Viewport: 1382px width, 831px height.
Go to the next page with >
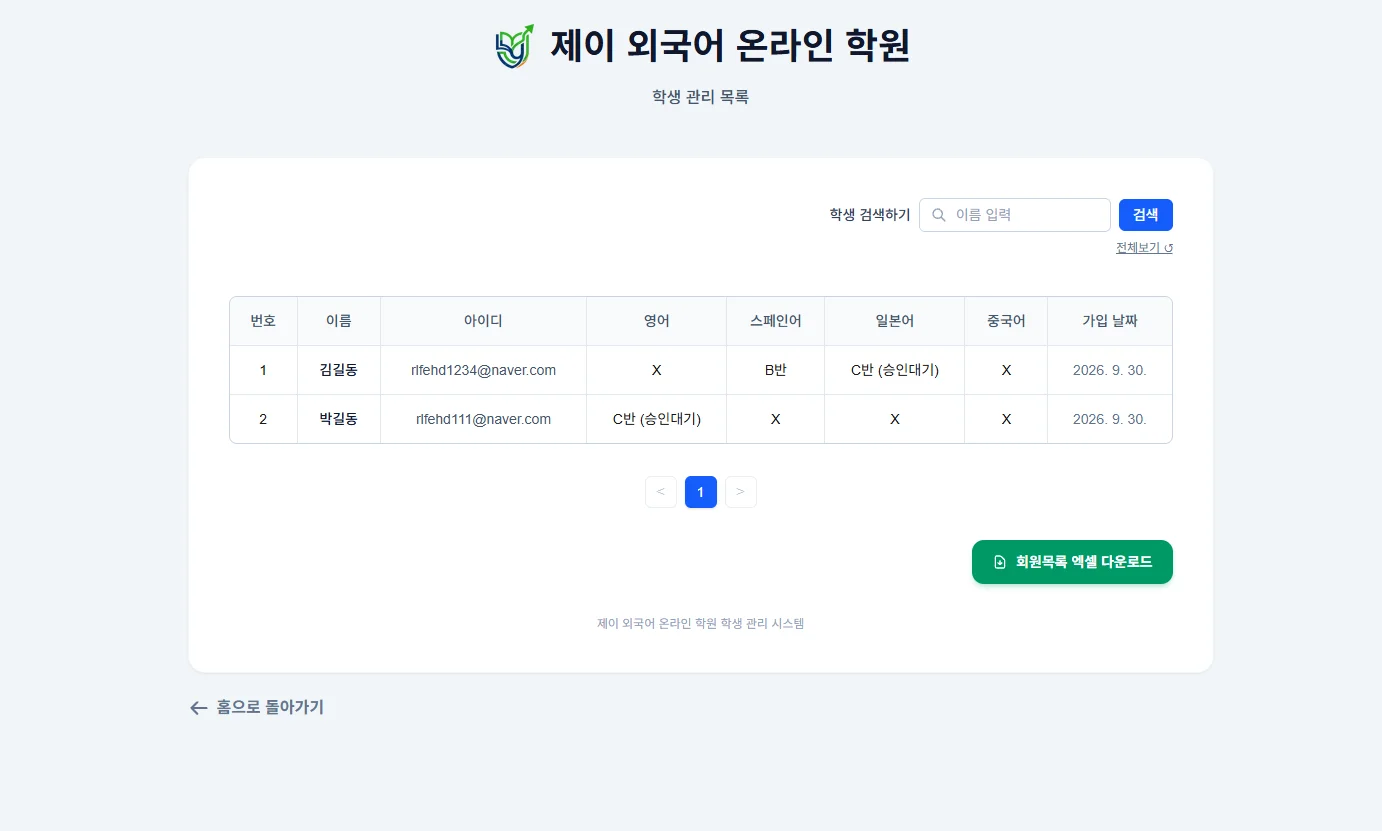(x=741, y=492)
